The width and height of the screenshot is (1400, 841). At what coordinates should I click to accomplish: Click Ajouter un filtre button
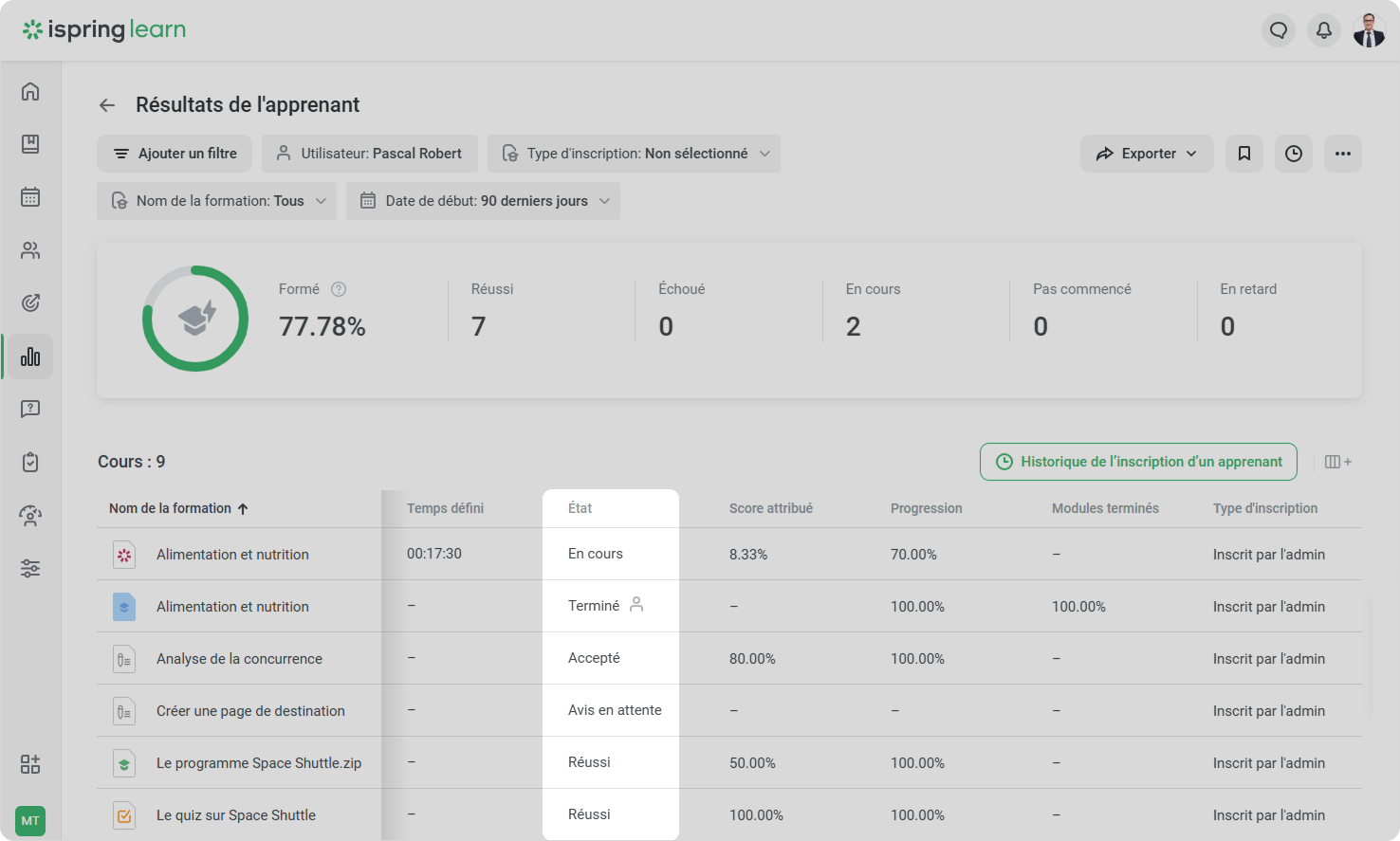[x=175, y=154]
